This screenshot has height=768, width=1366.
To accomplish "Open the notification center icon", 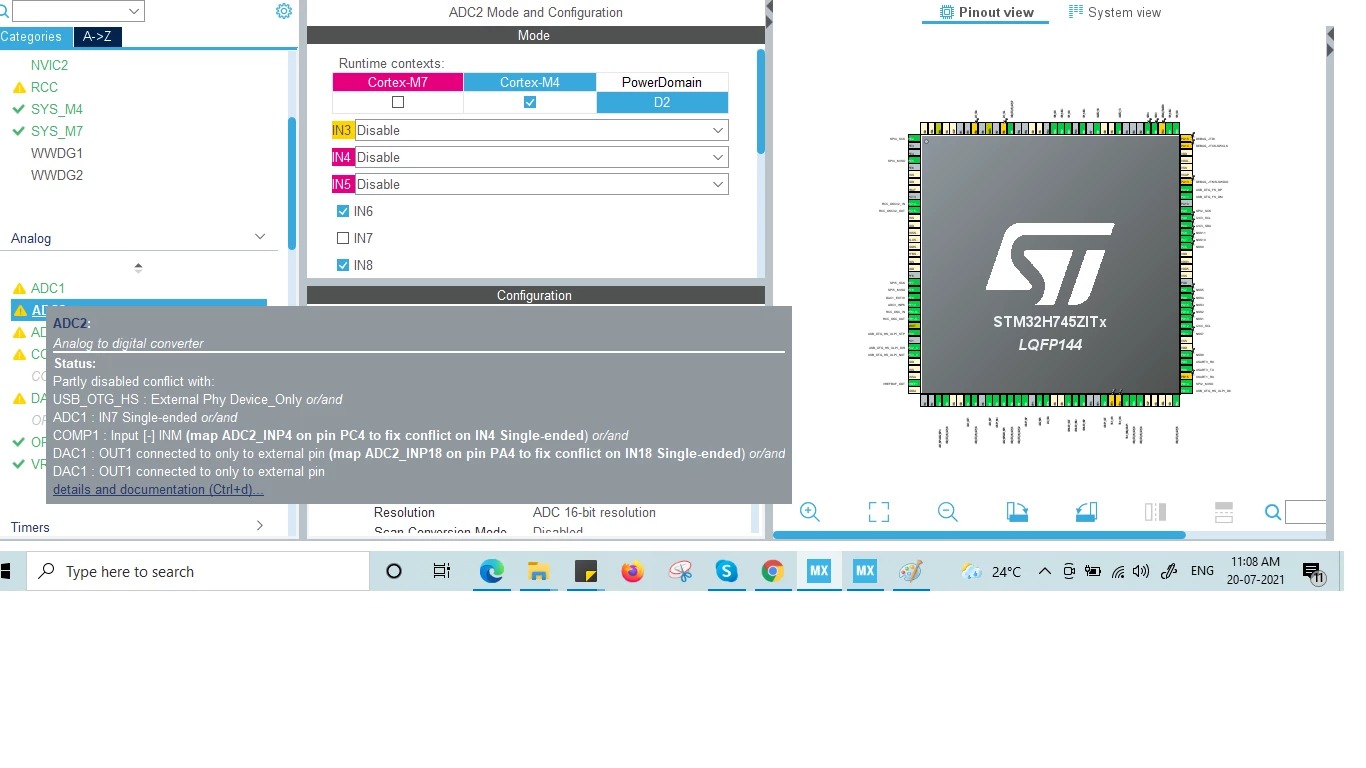I will tap(1313, 572).
